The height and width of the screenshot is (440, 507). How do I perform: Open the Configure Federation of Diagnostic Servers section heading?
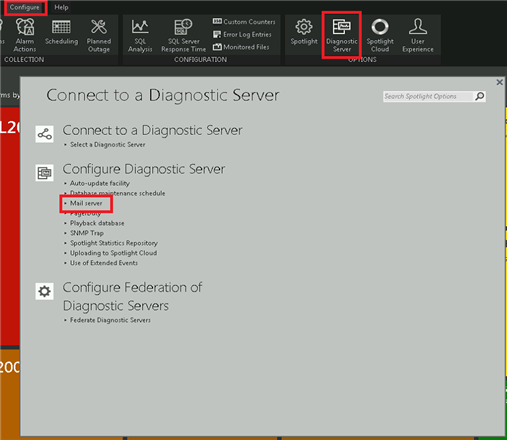132,297
